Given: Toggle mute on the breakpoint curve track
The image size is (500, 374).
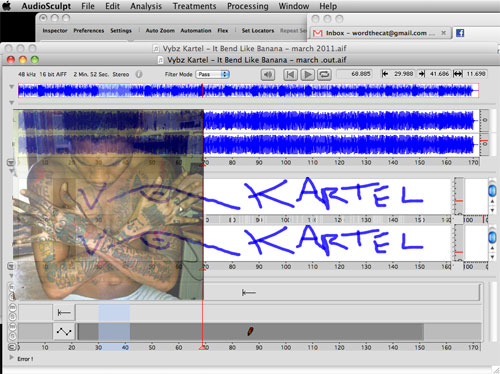Looking at the screenshot, I should (x=13, y=327).
